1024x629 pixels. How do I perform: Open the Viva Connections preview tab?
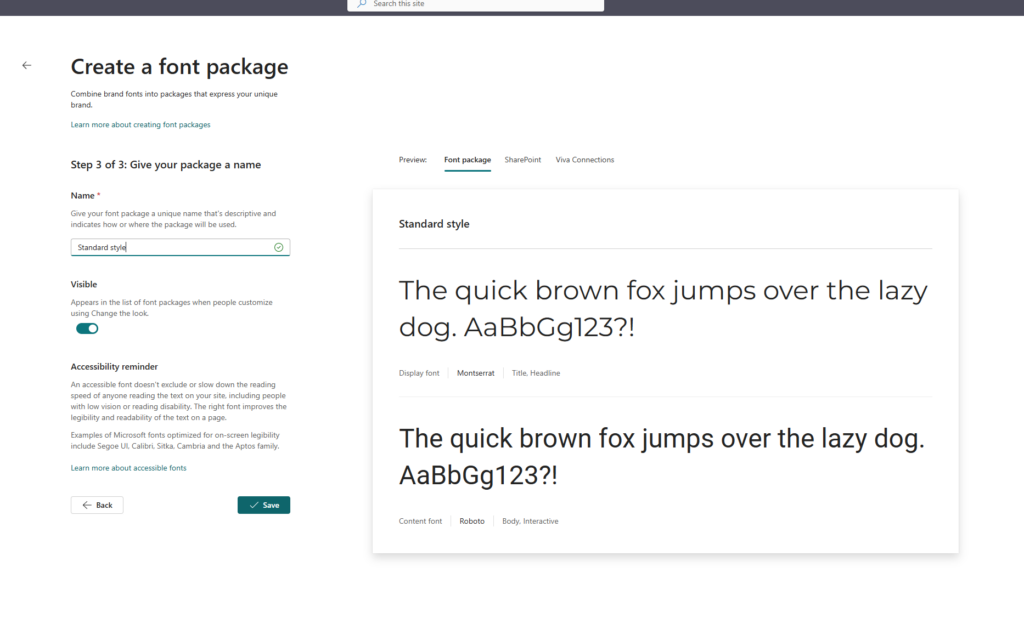[x=584, y=160]
